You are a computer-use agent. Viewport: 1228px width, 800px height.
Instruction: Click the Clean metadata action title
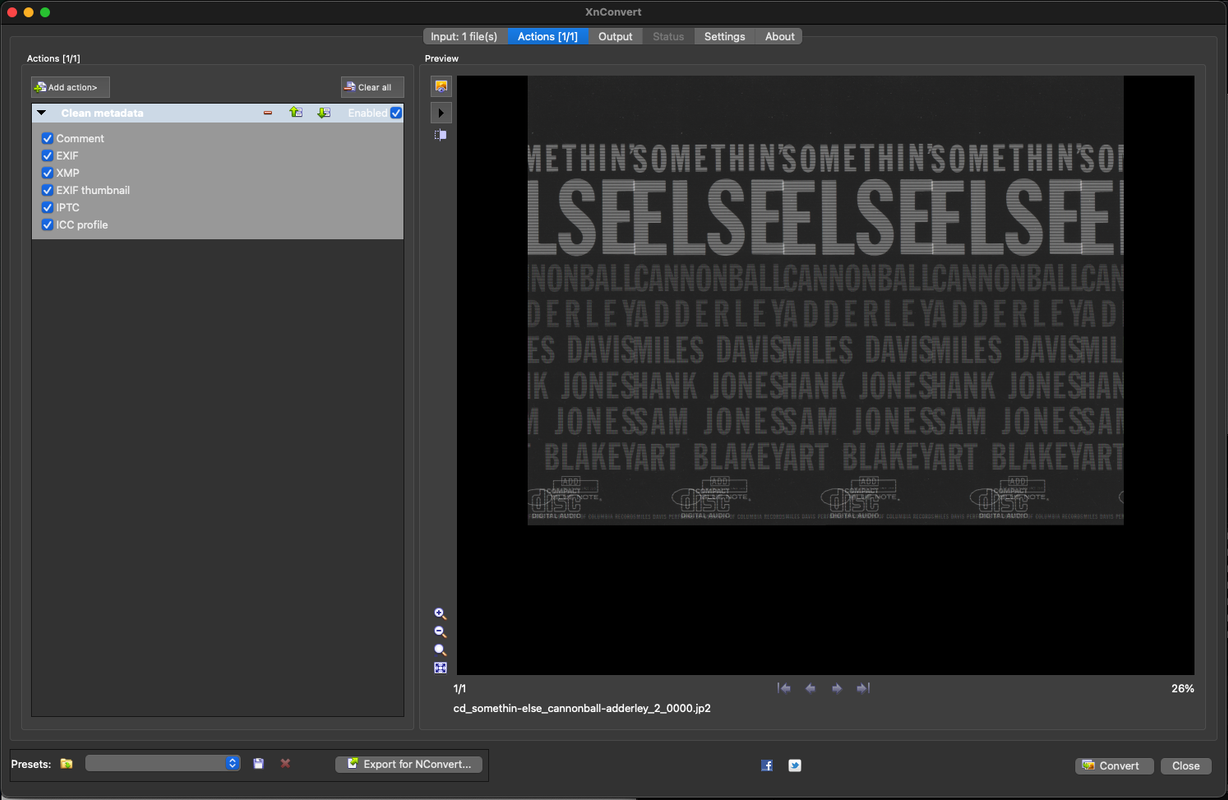pyautogui.click(x=102, y=113)
